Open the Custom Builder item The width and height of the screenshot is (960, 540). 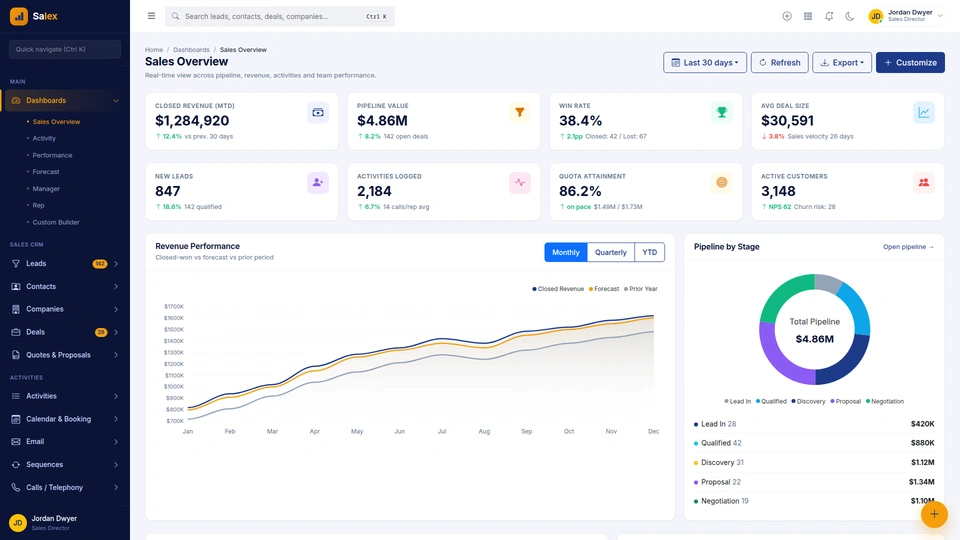click(56, 222)
